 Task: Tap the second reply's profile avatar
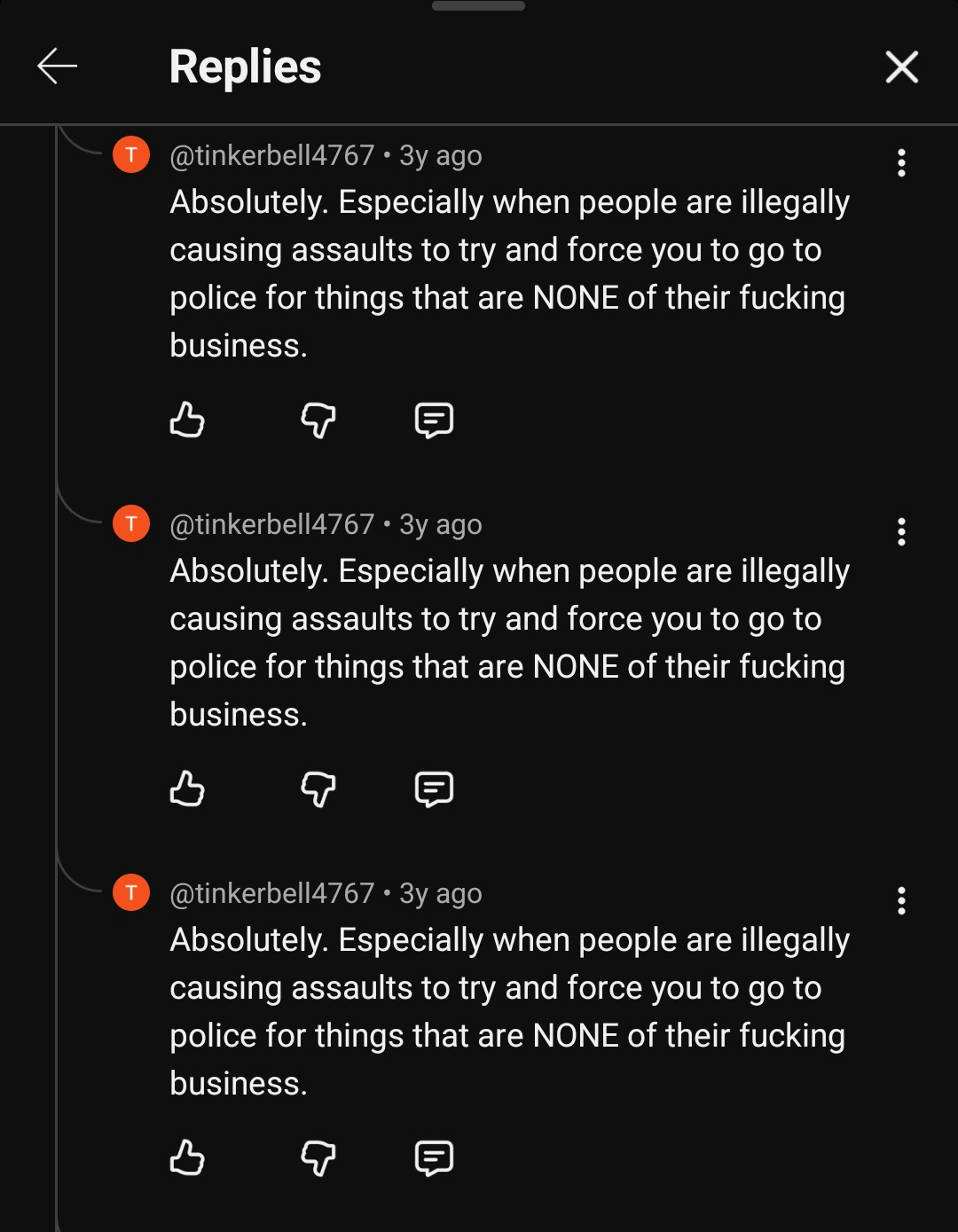pyautogui.click(x=131, y=524)
